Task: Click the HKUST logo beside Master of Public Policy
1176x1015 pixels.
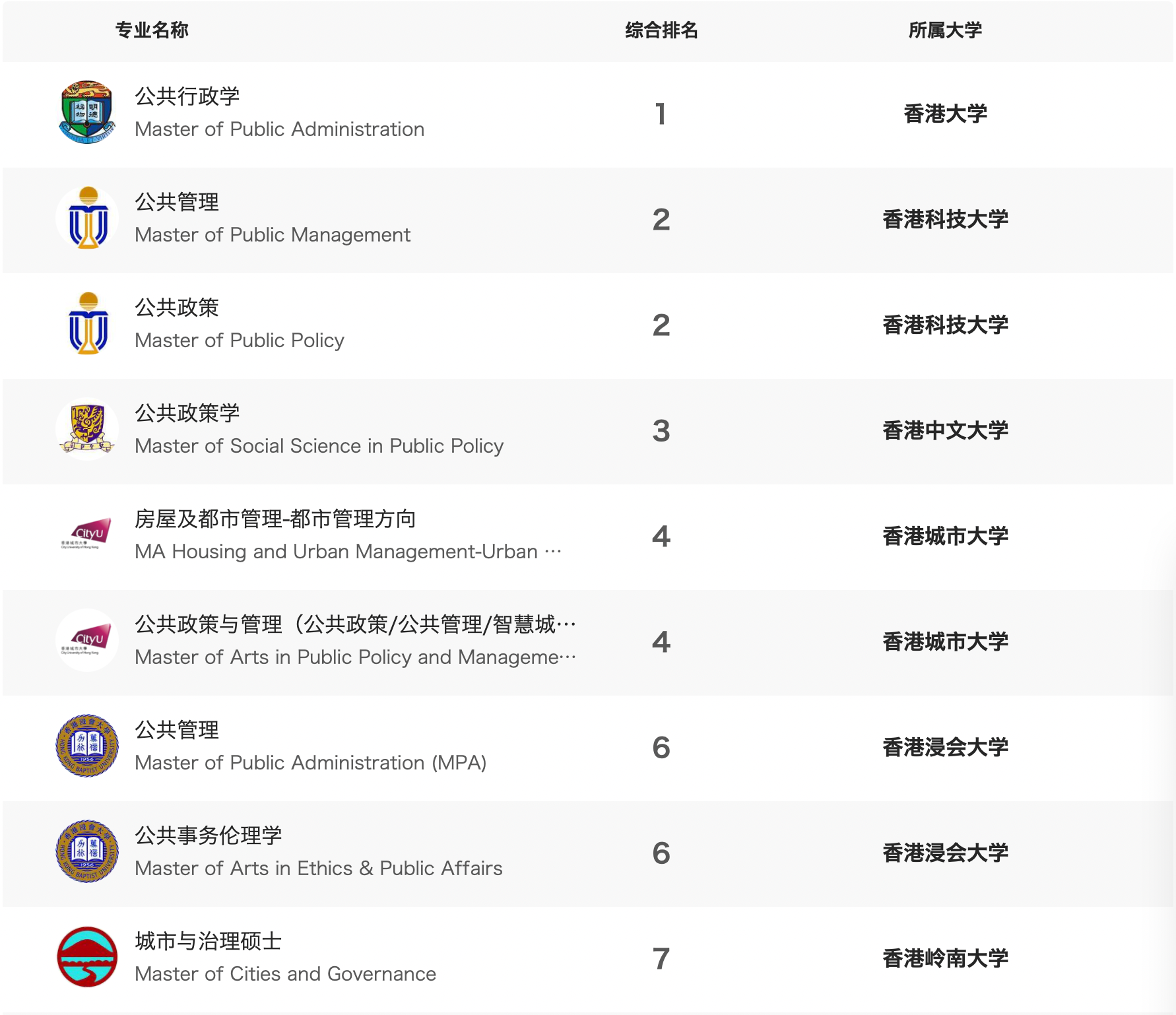Action: click(x=87, y=324)
